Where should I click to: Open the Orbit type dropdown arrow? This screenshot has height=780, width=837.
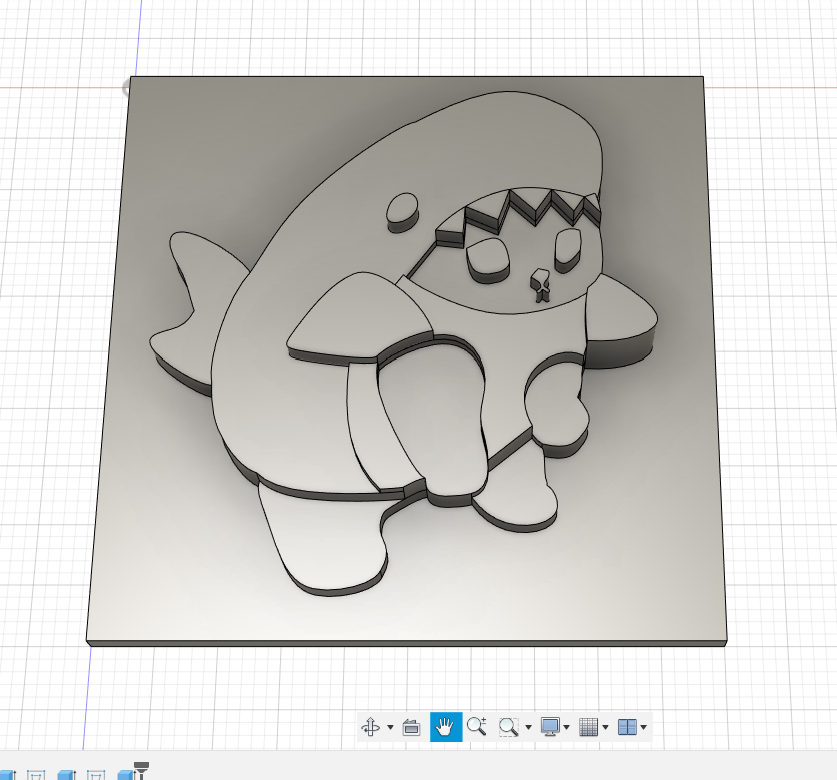point(390,727)
